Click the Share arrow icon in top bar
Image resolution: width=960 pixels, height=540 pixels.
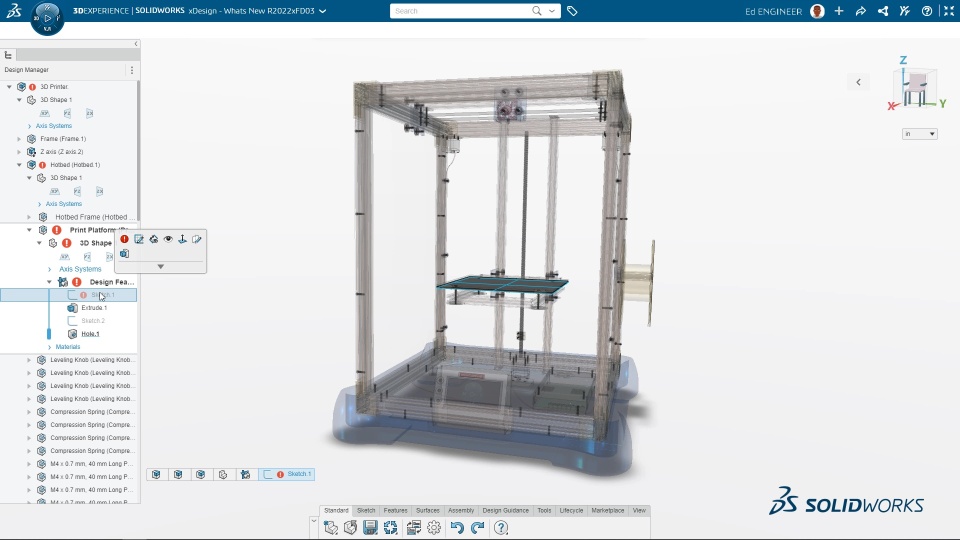(861, 11)
